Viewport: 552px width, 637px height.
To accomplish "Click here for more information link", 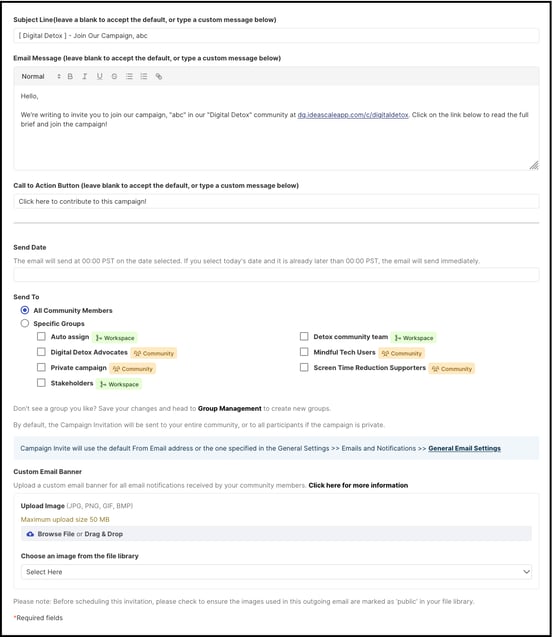I will (x=358, y=485).
